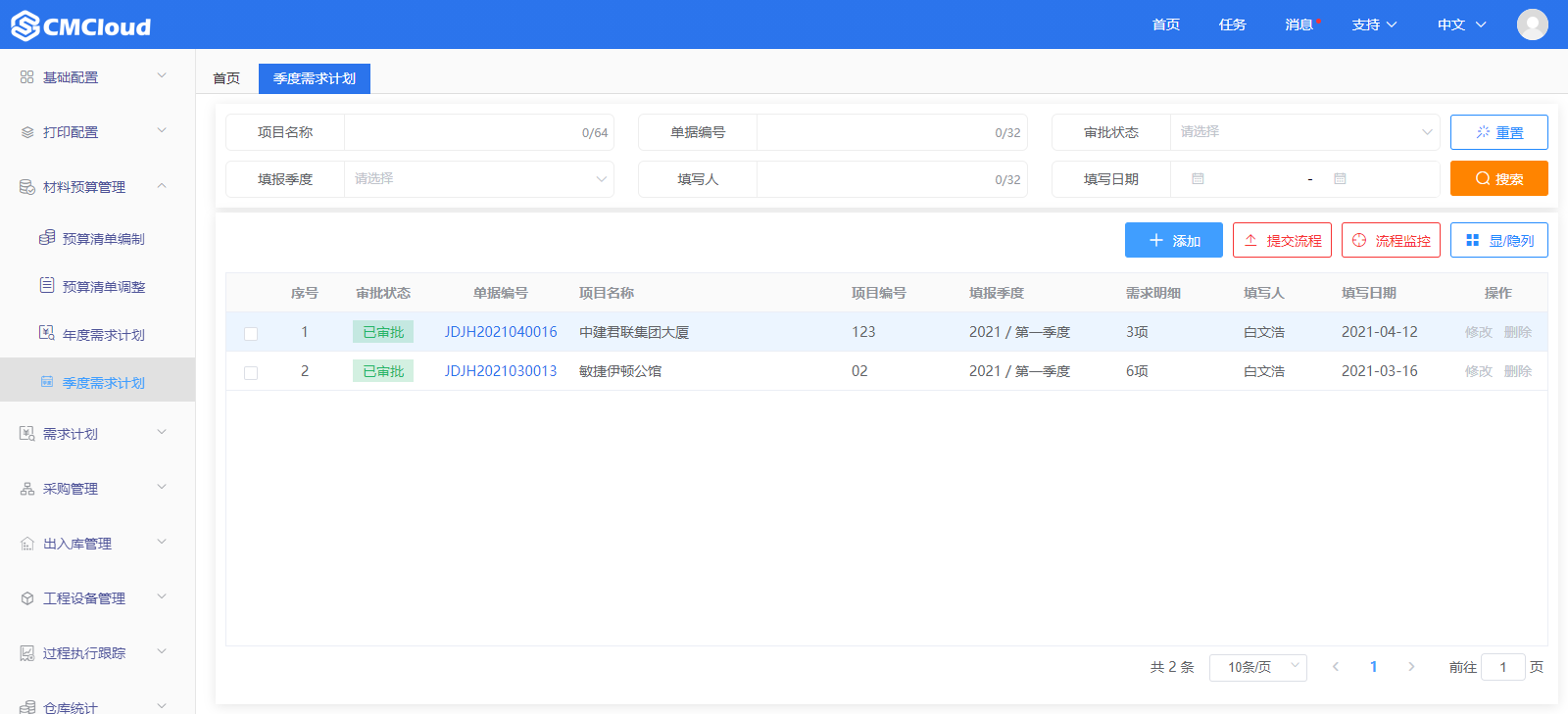
Task: Open document link JDJH2021040016
Action: pyautogui.click(x=500, y=332)
